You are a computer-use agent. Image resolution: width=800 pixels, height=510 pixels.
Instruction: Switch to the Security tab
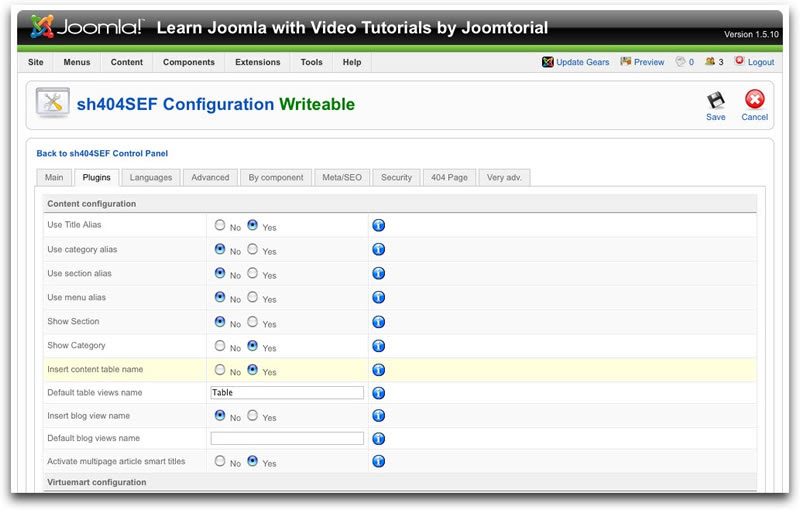[396, 177]
